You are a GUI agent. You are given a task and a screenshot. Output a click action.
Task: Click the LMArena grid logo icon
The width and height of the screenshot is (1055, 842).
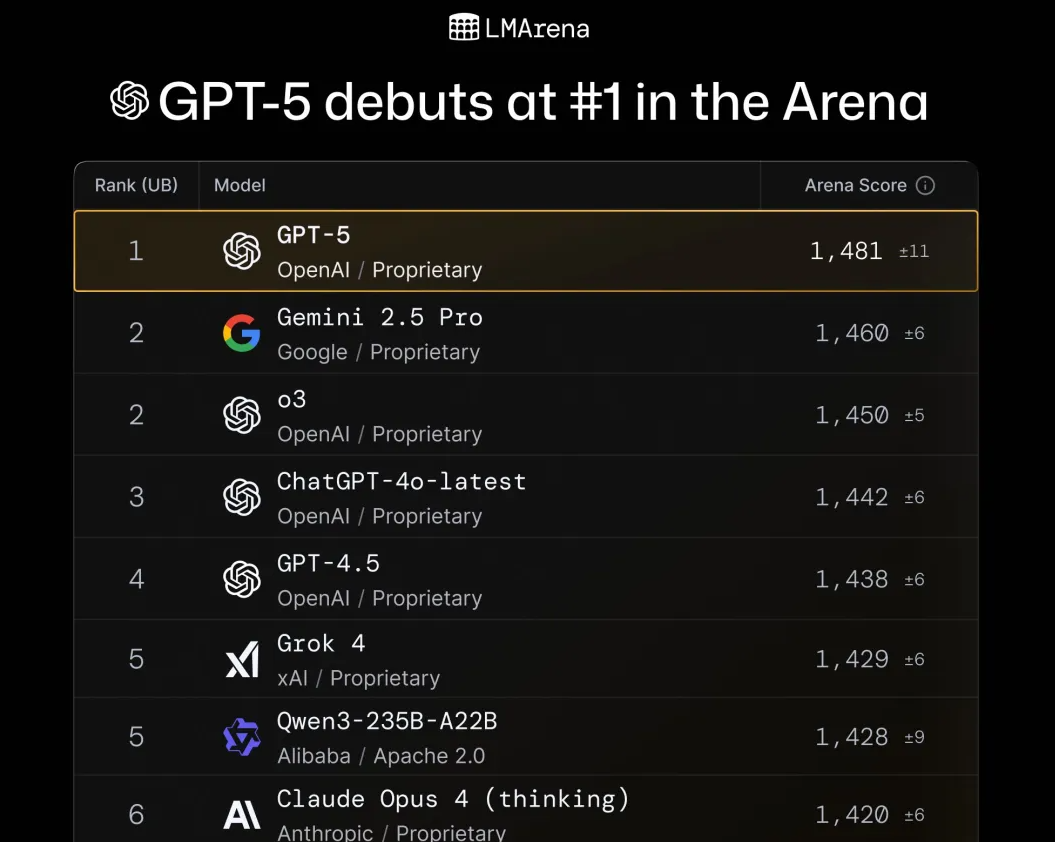click(464, 28)
